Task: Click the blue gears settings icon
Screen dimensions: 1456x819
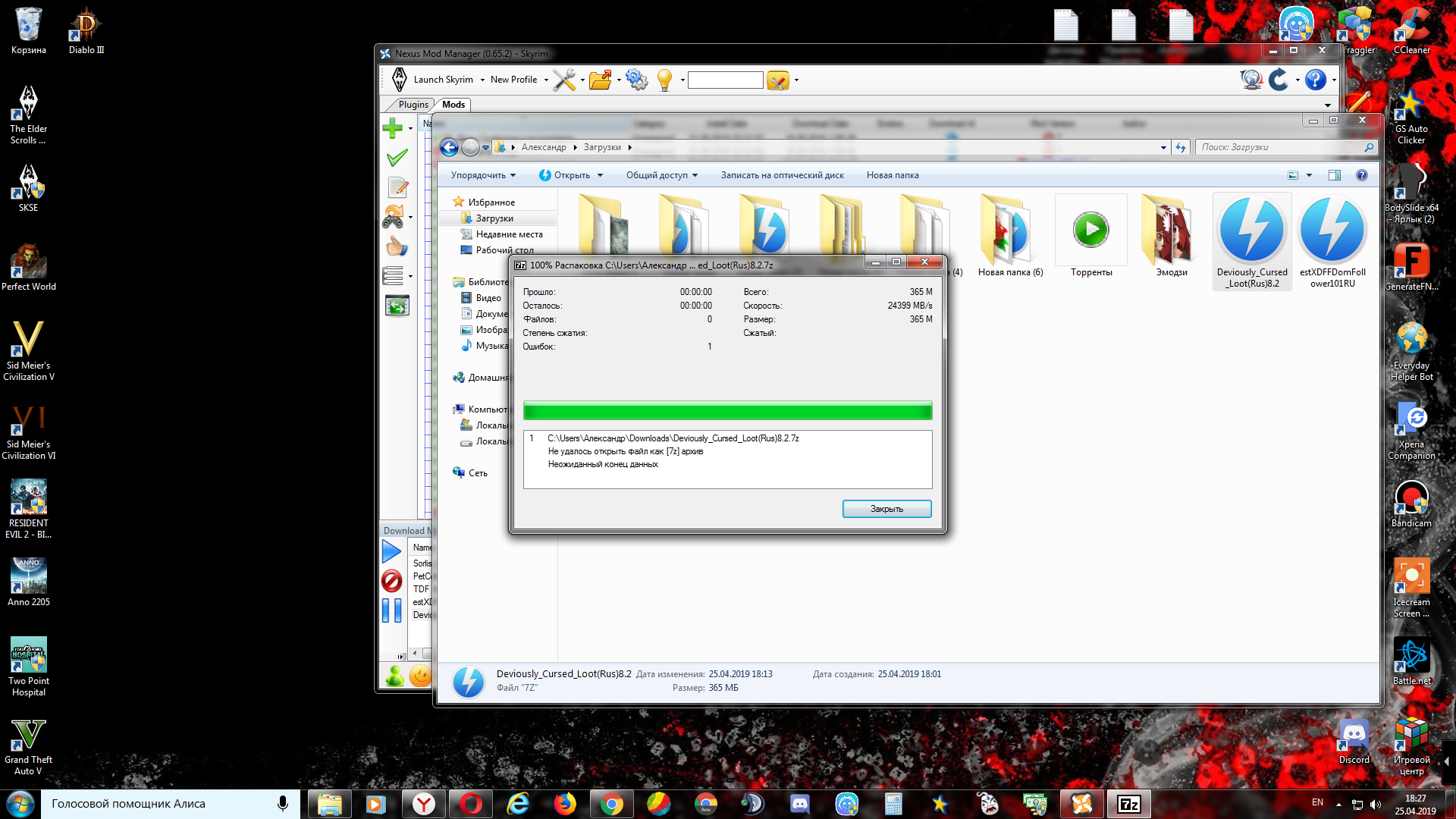Action: click(x=636, y=80)
